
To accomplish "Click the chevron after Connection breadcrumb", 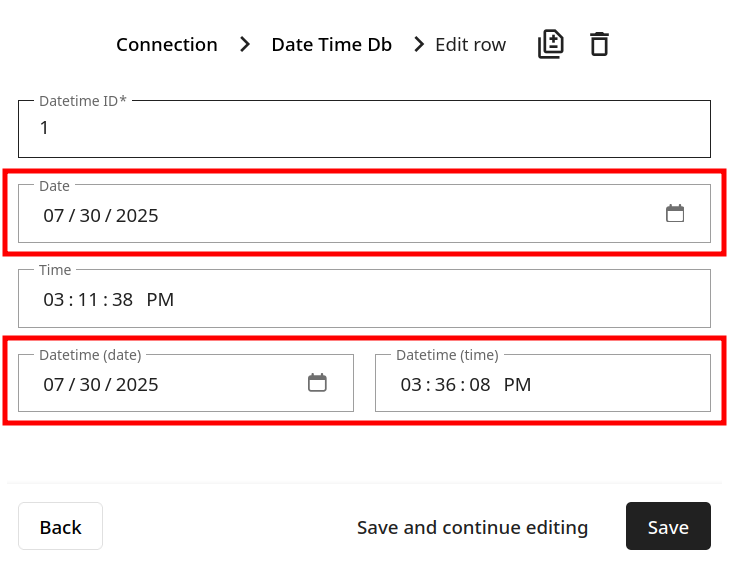I will 245,45.
